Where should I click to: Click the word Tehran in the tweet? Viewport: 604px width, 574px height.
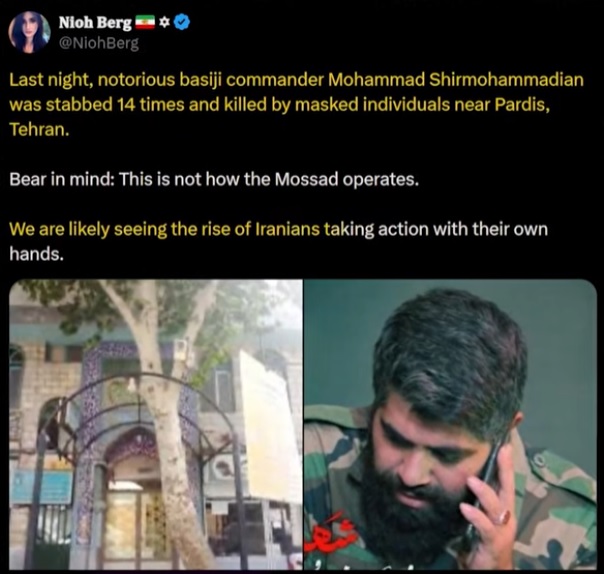click(x=36, y=129)
